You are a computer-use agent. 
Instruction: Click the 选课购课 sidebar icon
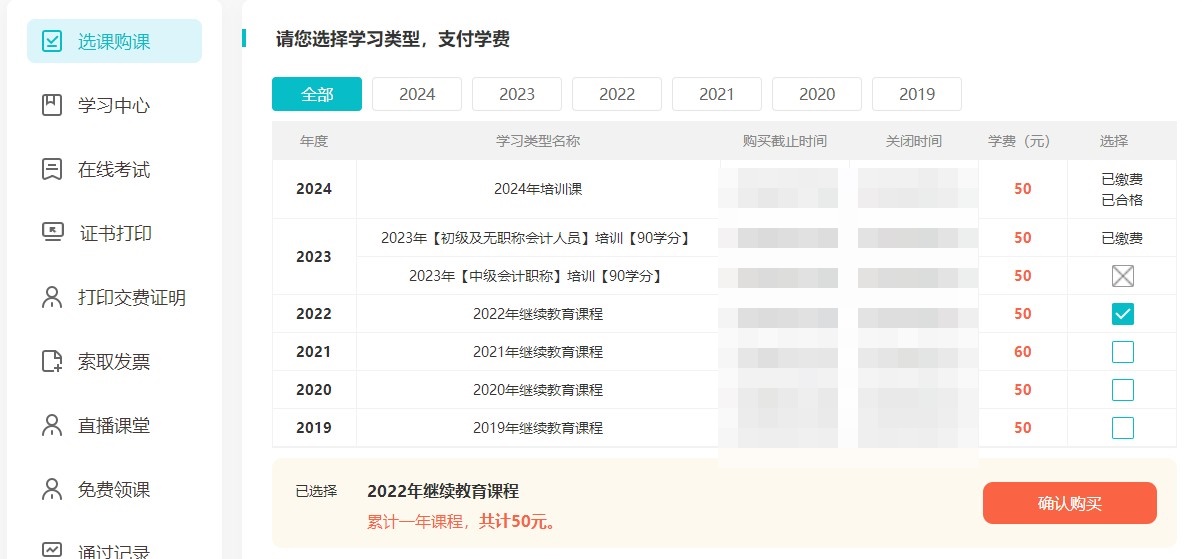coord(52,41)
